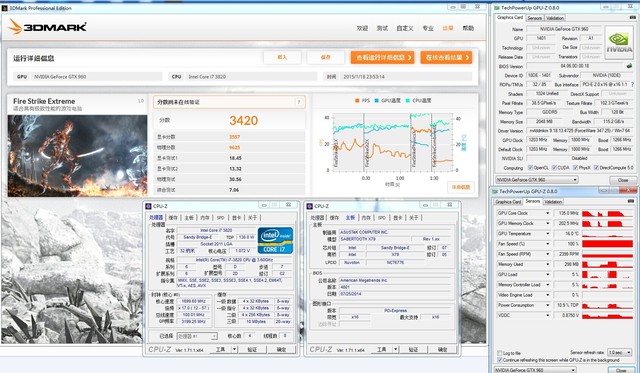Click the NVIDIA logo in GPU-Z Graphics Card window
This screenshot has width=640, height=373.
point(619,43)
